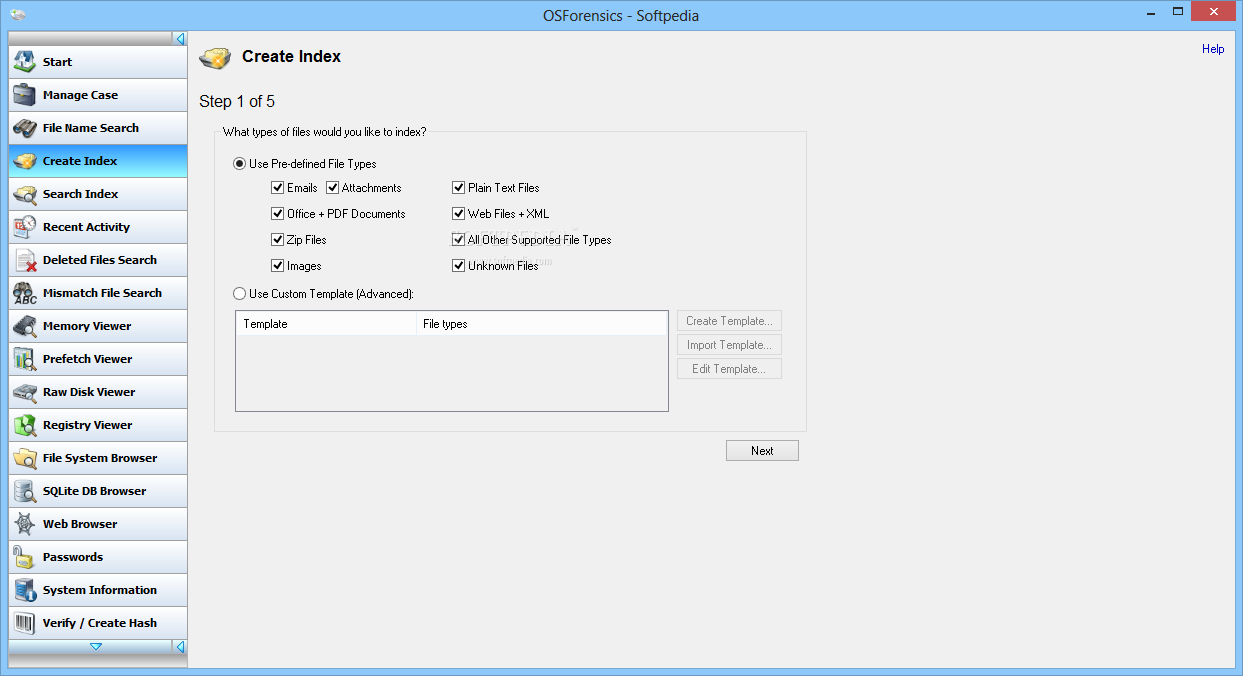Collapse sidebar using bottom left arrow
The height and width of the screenshot is (676, 1243).
[180, 647]
